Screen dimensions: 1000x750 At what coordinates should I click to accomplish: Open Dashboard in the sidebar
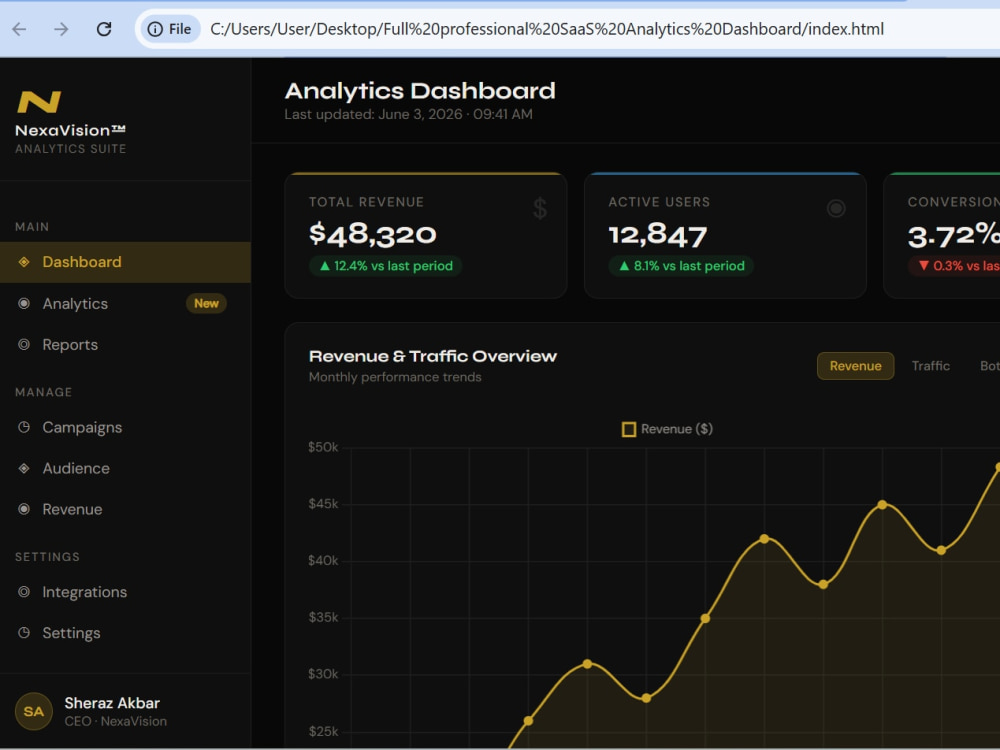coord(125,262)
